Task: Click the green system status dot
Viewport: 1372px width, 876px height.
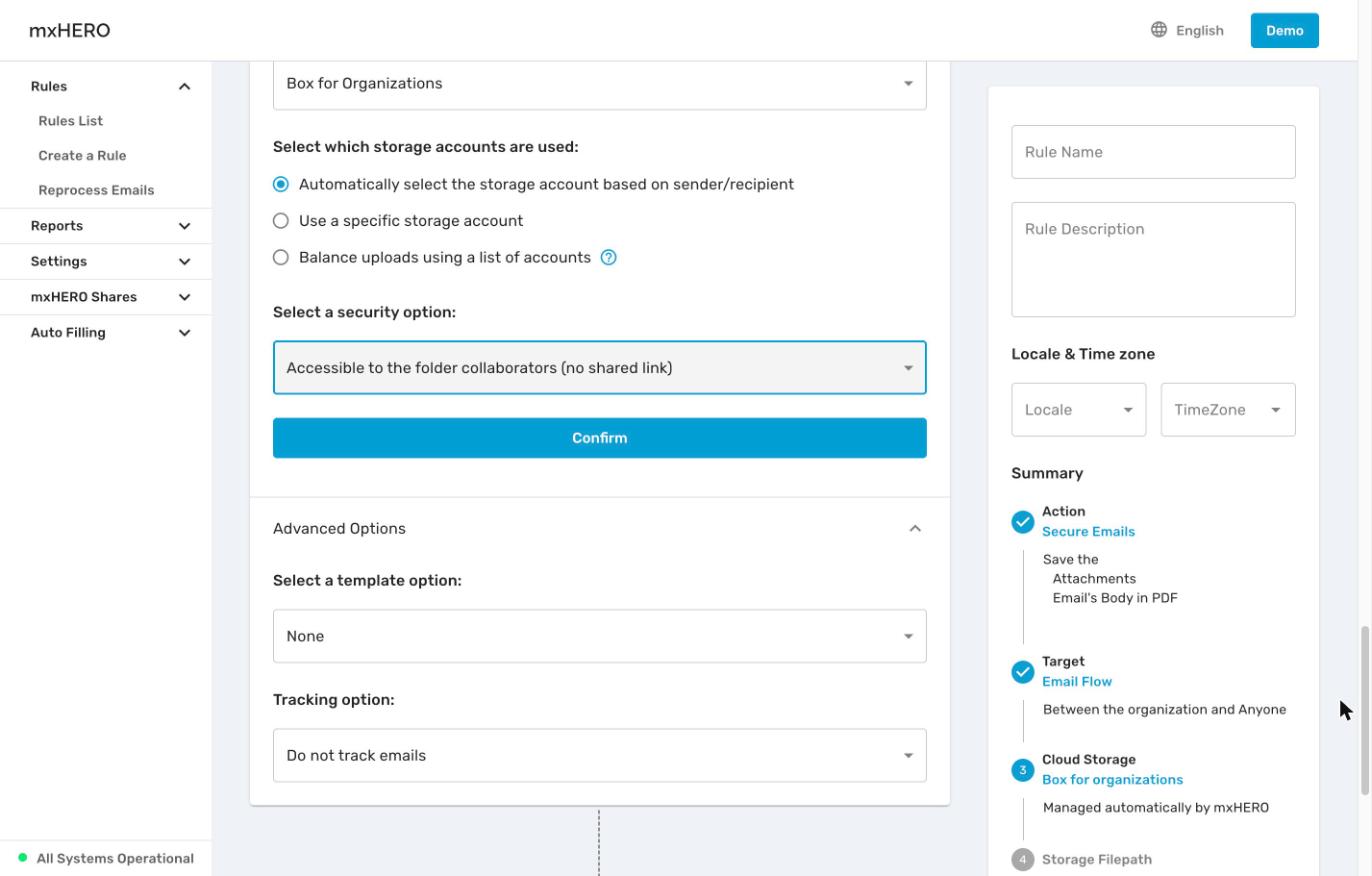Action: coord(23,858)
